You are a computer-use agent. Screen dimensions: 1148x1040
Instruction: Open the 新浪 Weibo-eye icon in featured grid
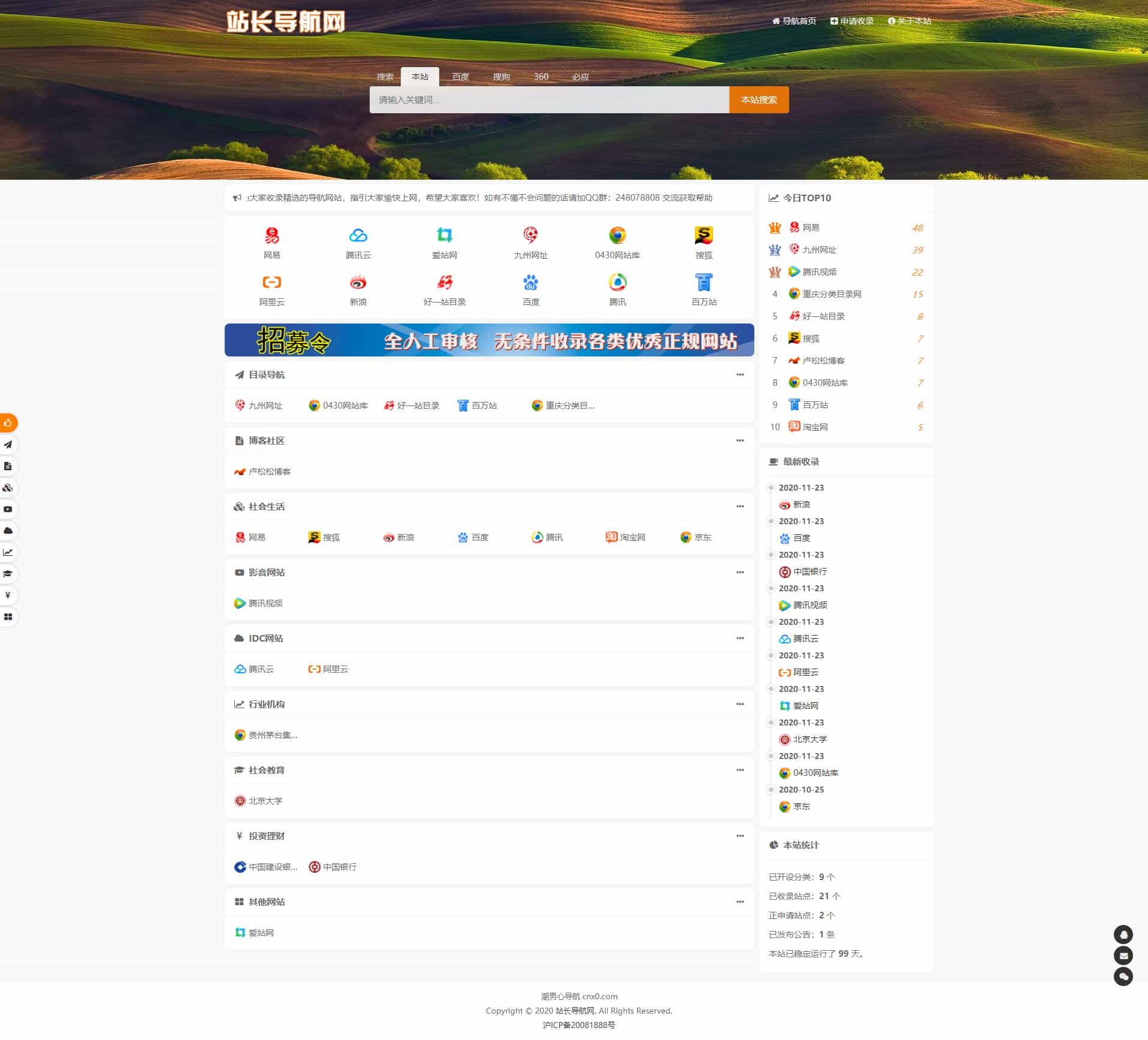point(358,282)
